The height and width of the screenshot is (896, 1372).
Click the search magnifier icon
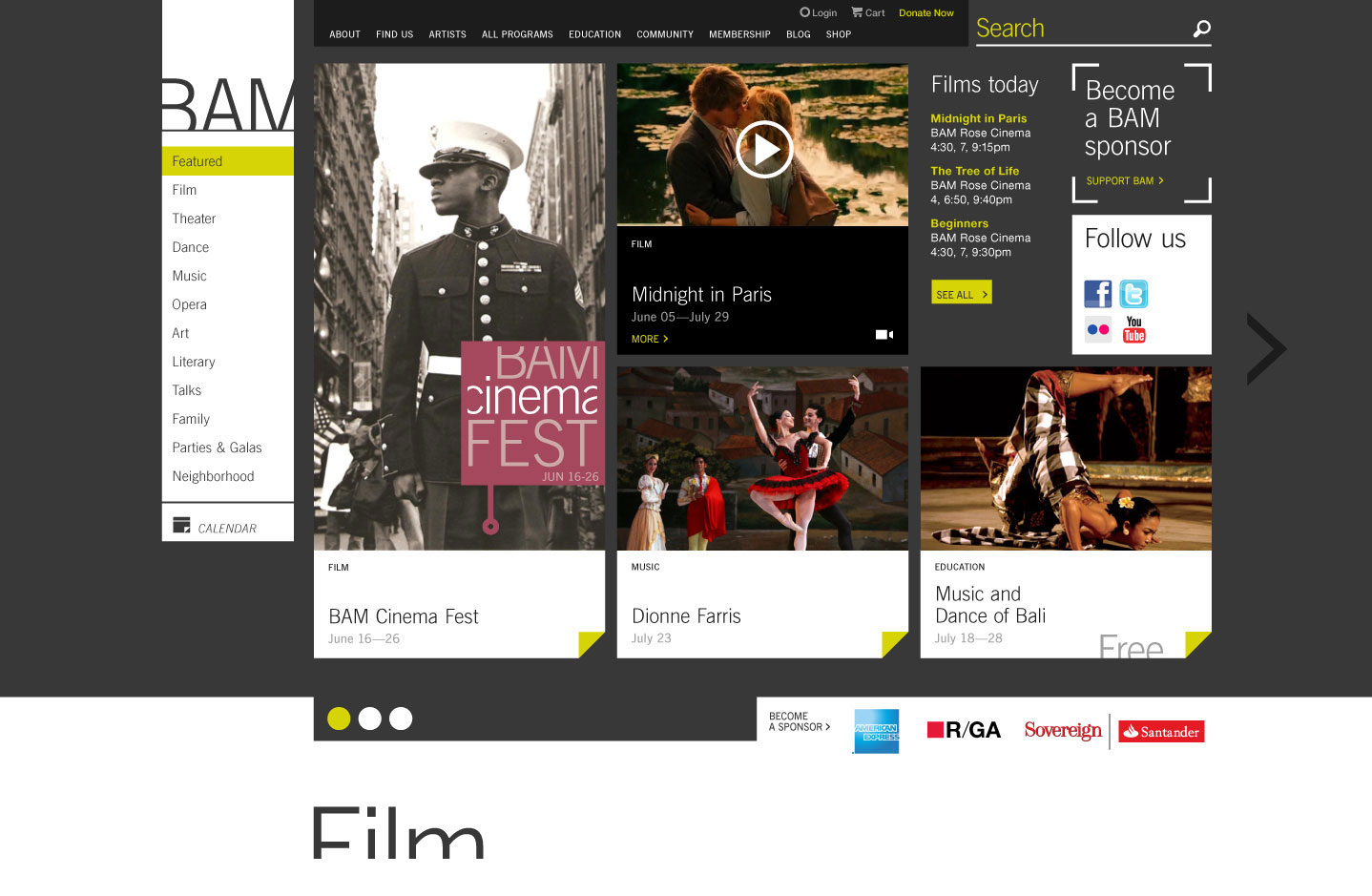point(1201,29)
